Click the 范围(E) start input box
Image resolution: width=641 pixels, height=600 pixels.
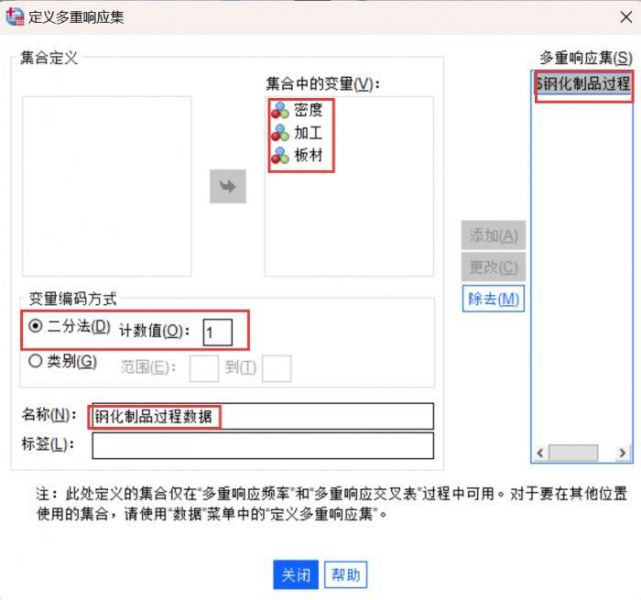pyautogui.click(x=204, y=368)
